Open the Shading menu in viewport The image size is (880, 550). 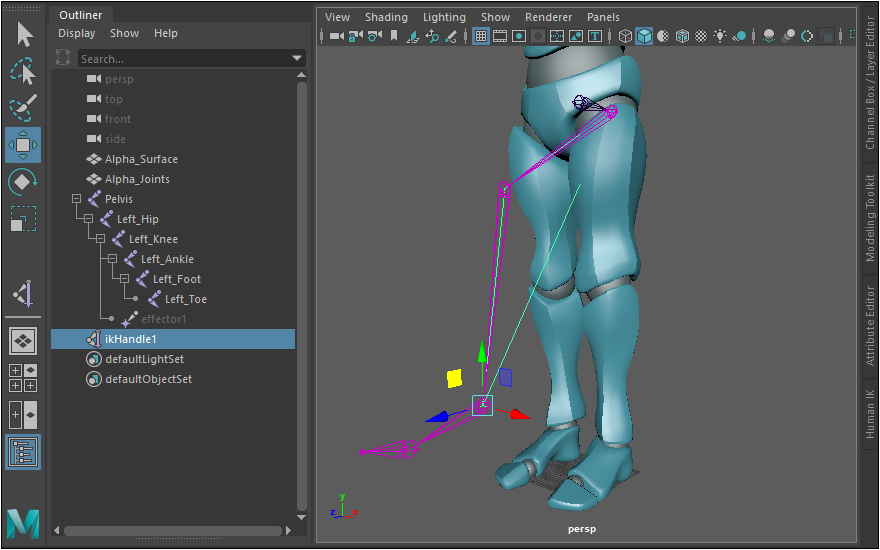point(386,17)
